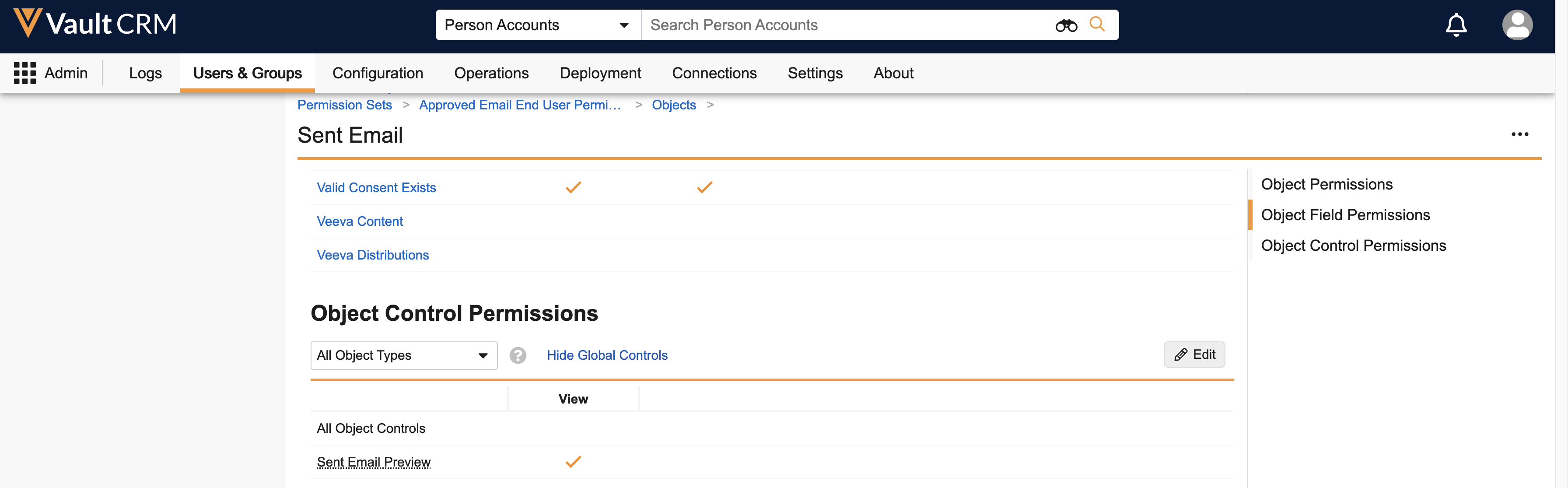Open the user profile avatar menu
The height and width of the screenshot is (488, 1568).
point(1517,25)
